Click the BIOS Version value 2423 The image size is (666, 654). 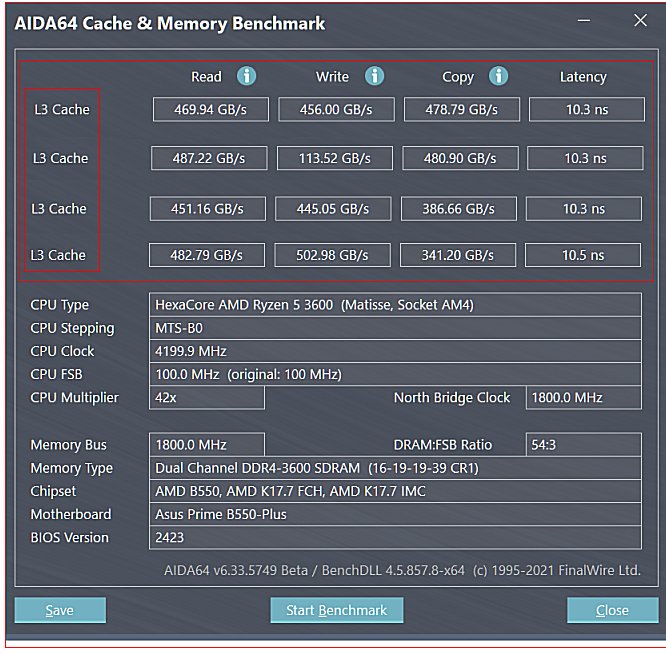pos(395,538)
